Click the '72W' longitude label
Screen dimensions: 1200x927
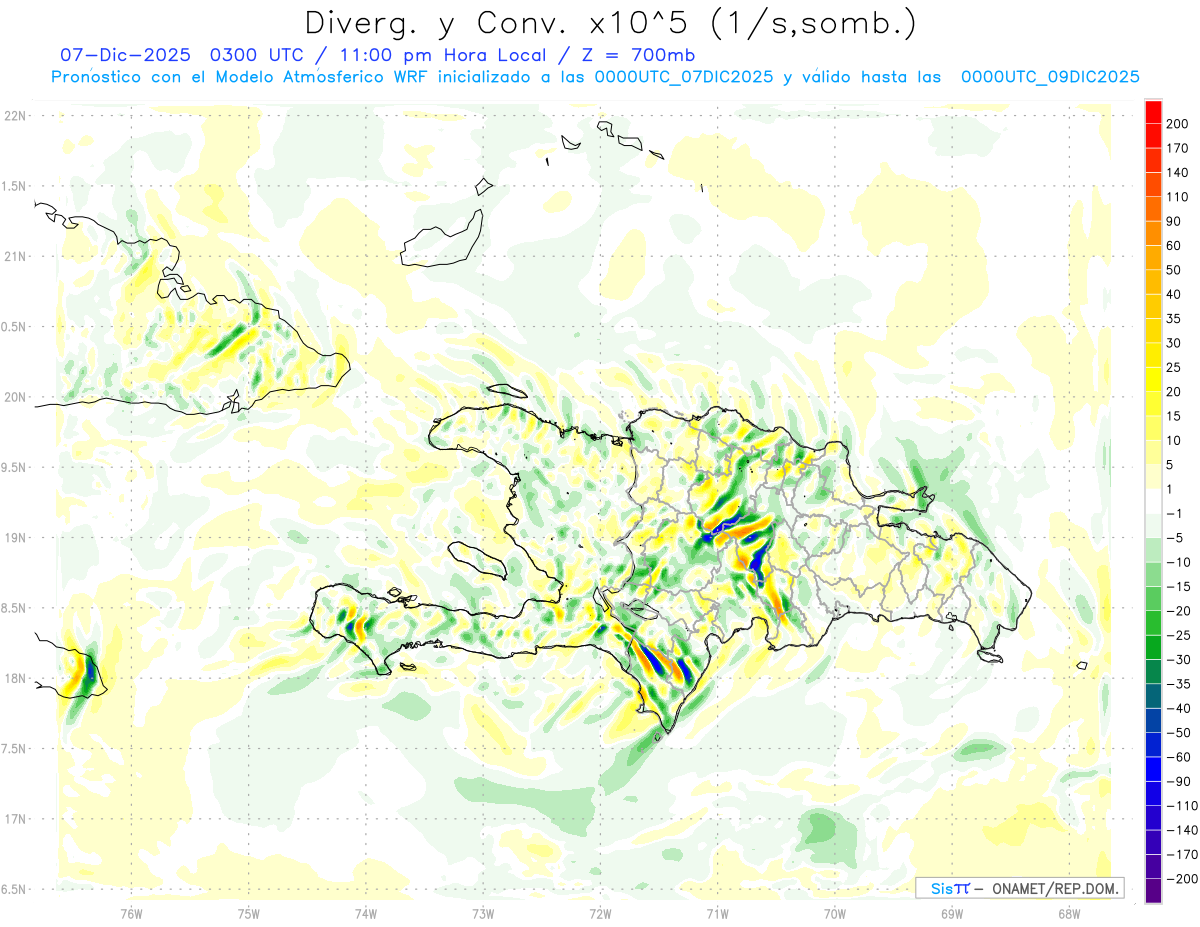(600, 913)
